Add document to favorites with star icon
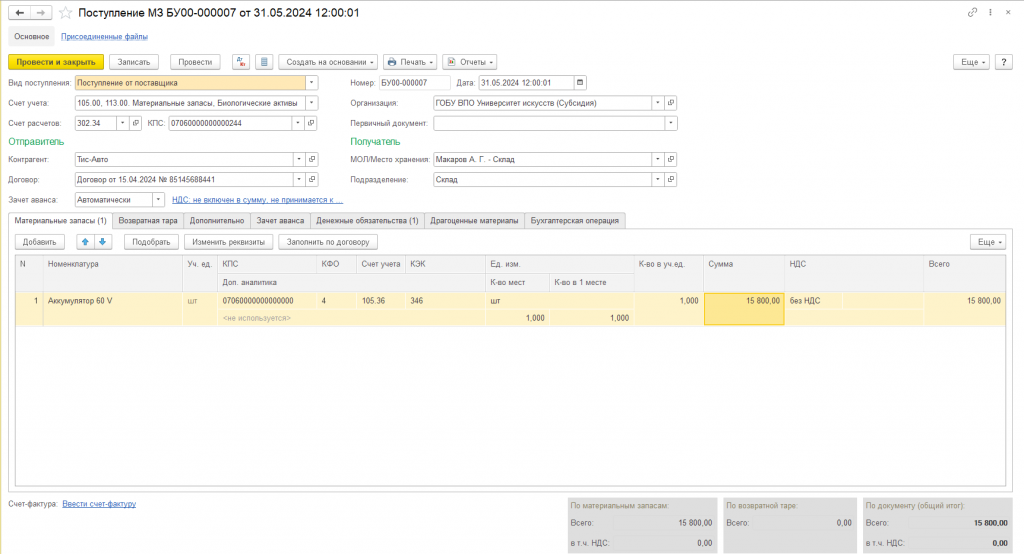Image resolution: width=1024 pixels, height=554 pixels. [65, 12]
